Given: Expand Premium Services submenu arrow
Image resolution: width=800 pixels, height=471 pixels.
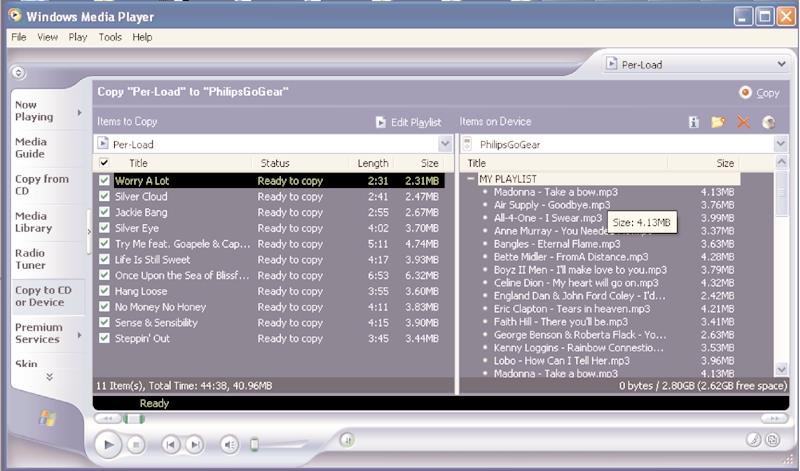Looking at the screenshot, I should pos(79,335).
